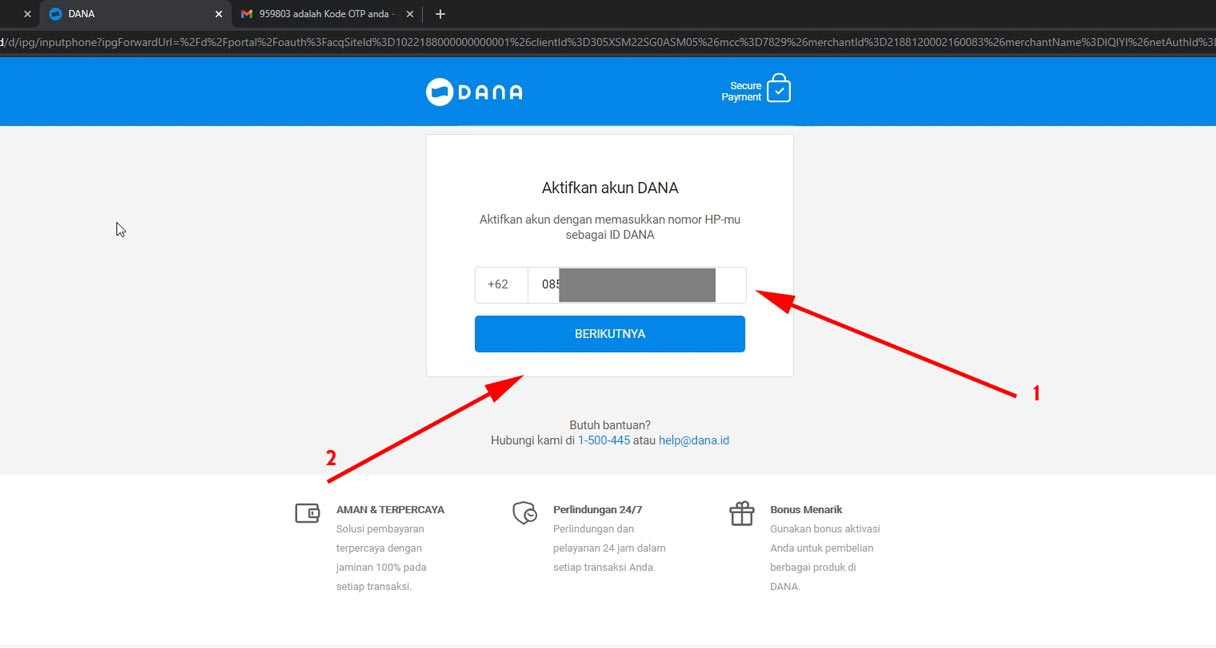Close the cut-off tab before the DANA tab
This screenshot has height=648, width=1216.
point(27,14)
